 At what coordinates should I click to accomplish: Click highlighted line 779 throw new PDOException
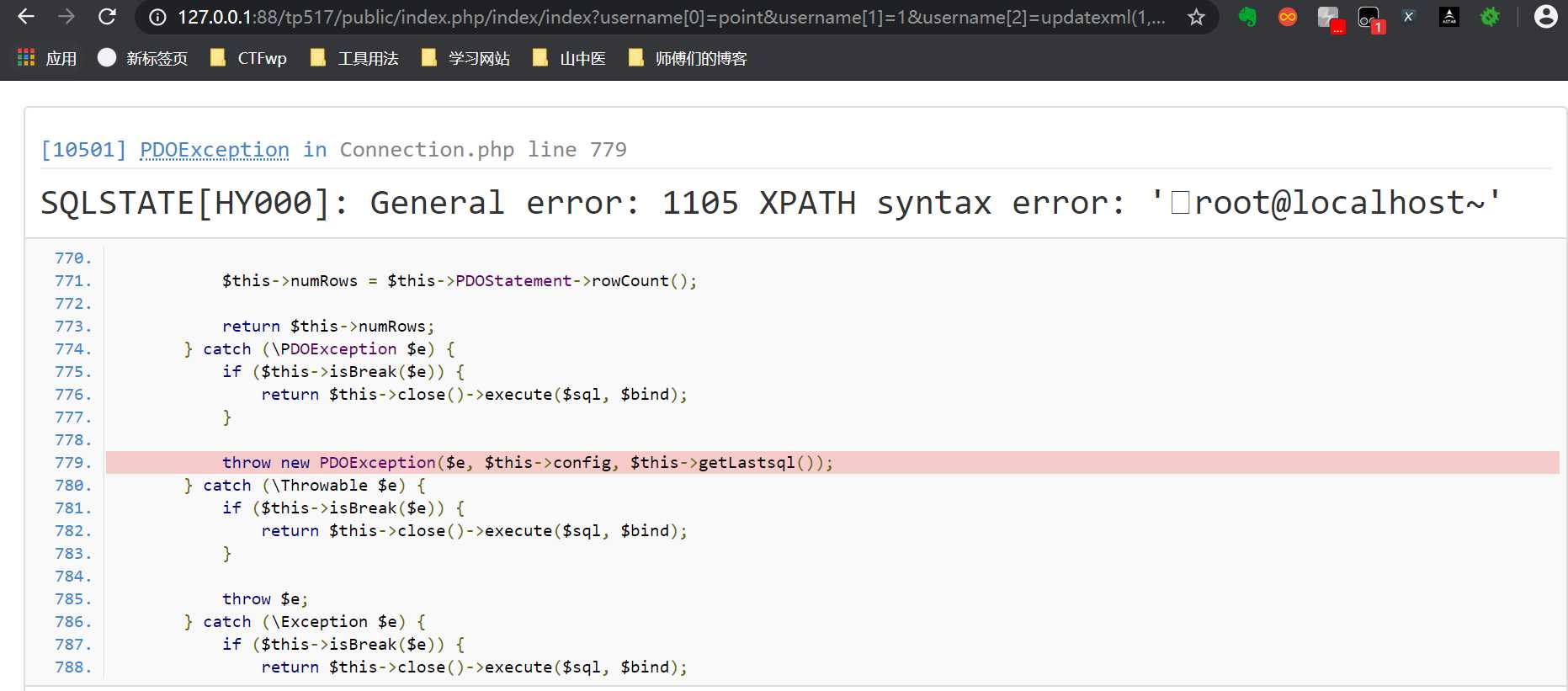[x=832, y=462]
